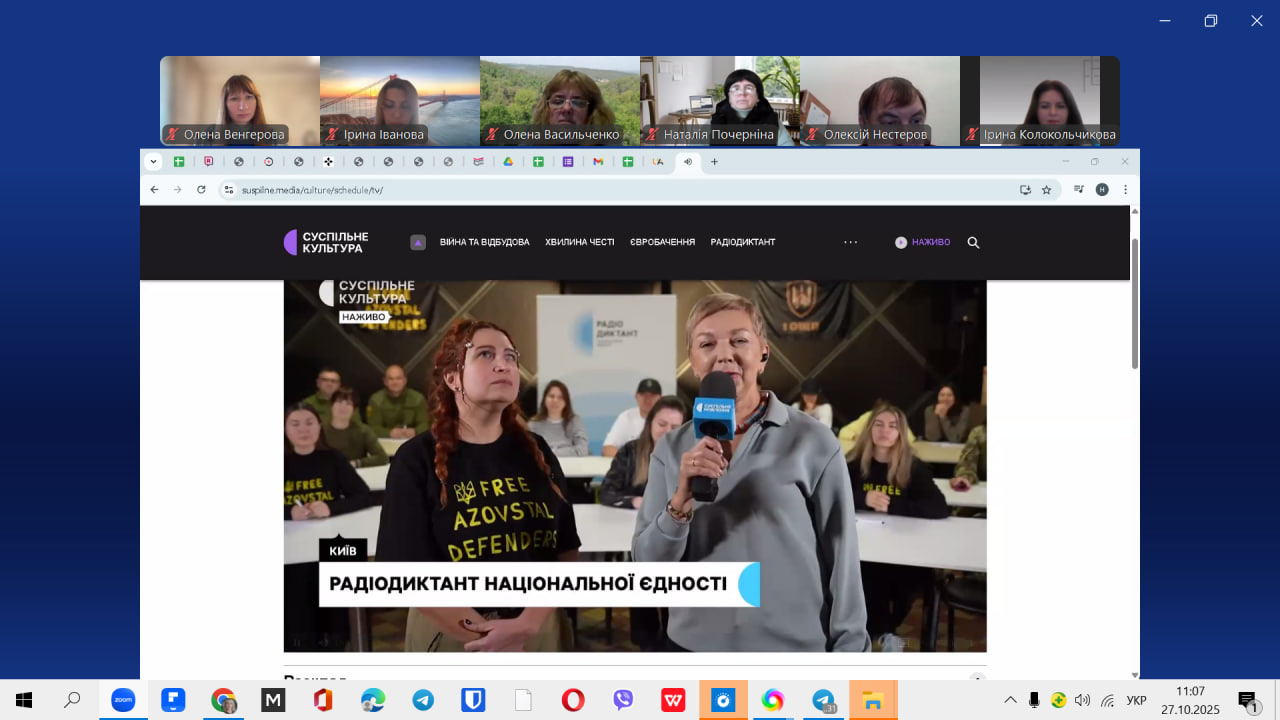The image size is (1280, 720).
Task: Click the Суспільне Культура logo
Action: [326, 242]
